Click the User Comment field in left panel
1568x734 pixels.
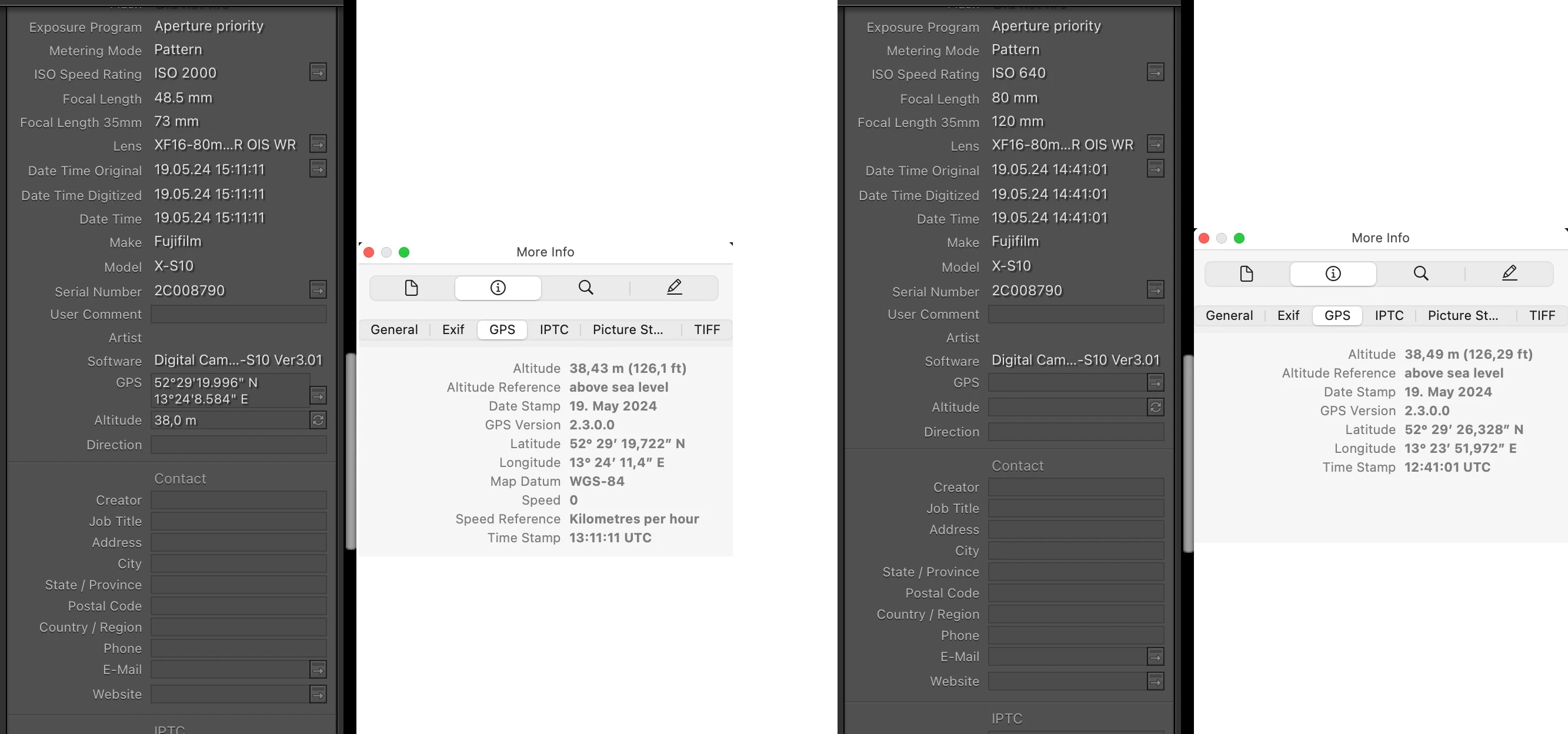238,314
